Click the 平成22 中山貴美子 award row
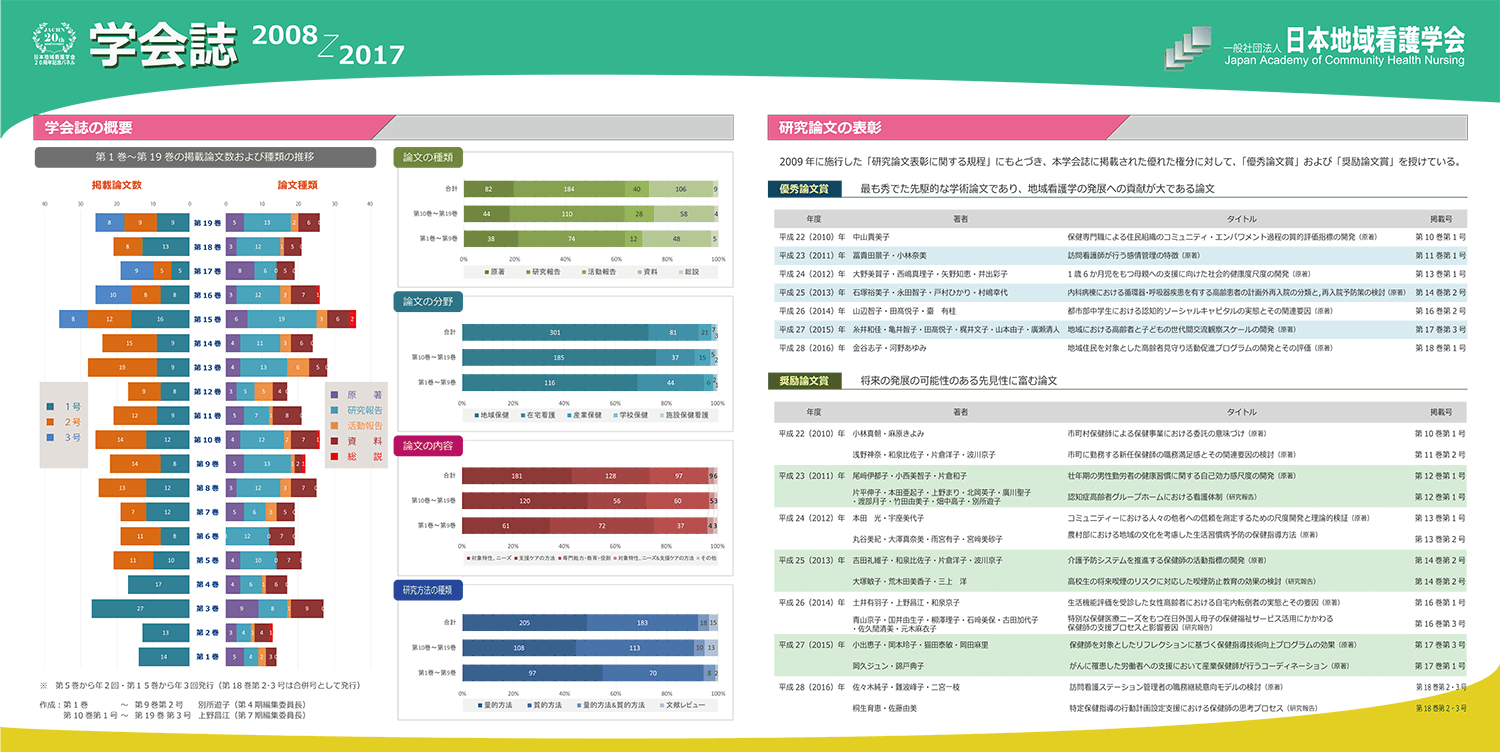 pos(1120,237)
